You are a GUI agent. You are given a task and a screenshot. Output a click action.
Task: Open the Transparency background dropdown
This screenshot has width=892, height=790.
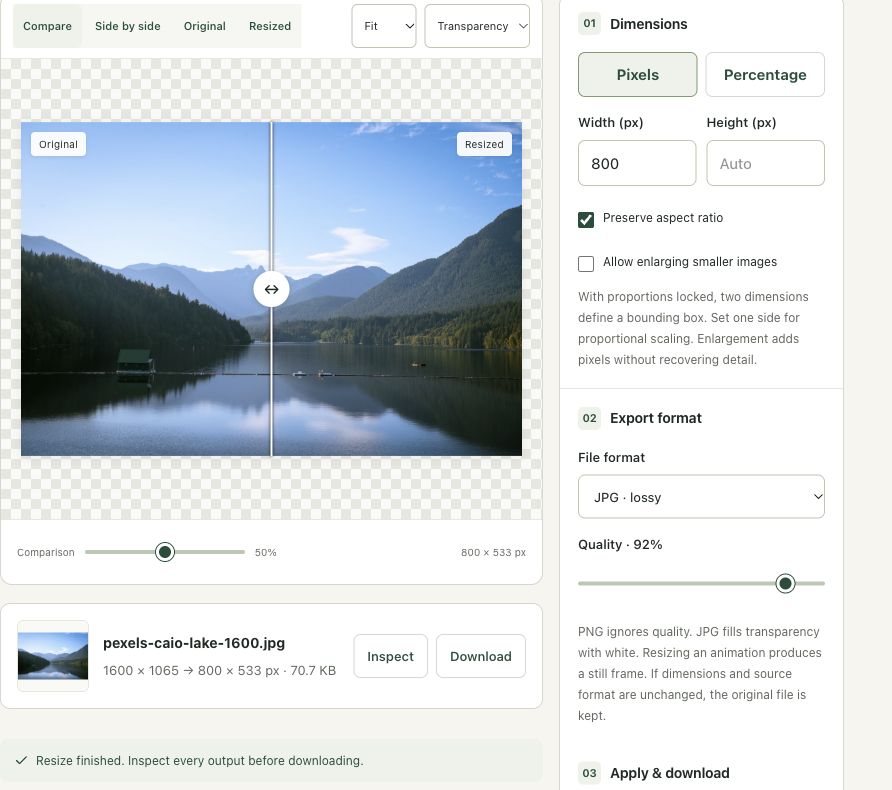tap(477, 26)
